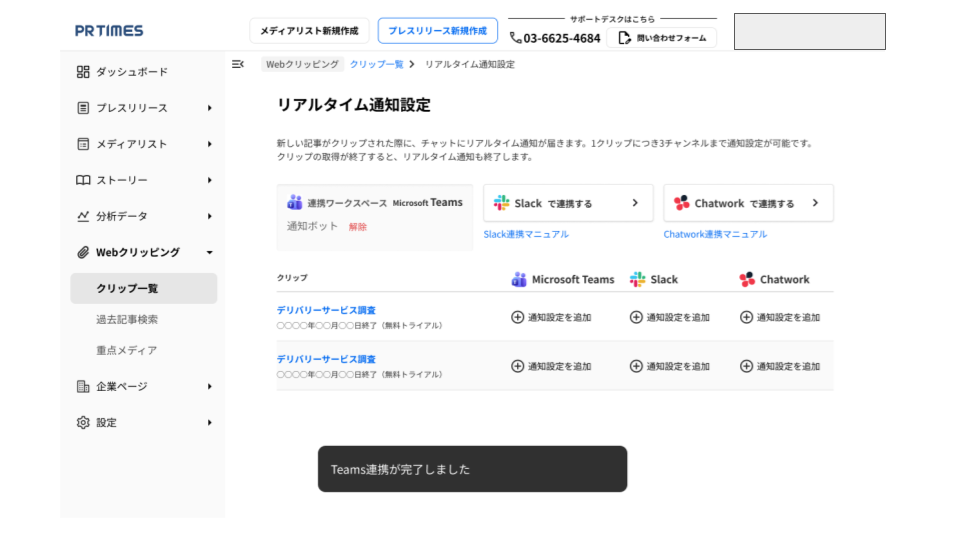Image resolution: width=960 pixels, height=540 pixels.
Task: Open the Dashboard icon in sidebar
Action: pyautogui.click(x=83, y=72)
